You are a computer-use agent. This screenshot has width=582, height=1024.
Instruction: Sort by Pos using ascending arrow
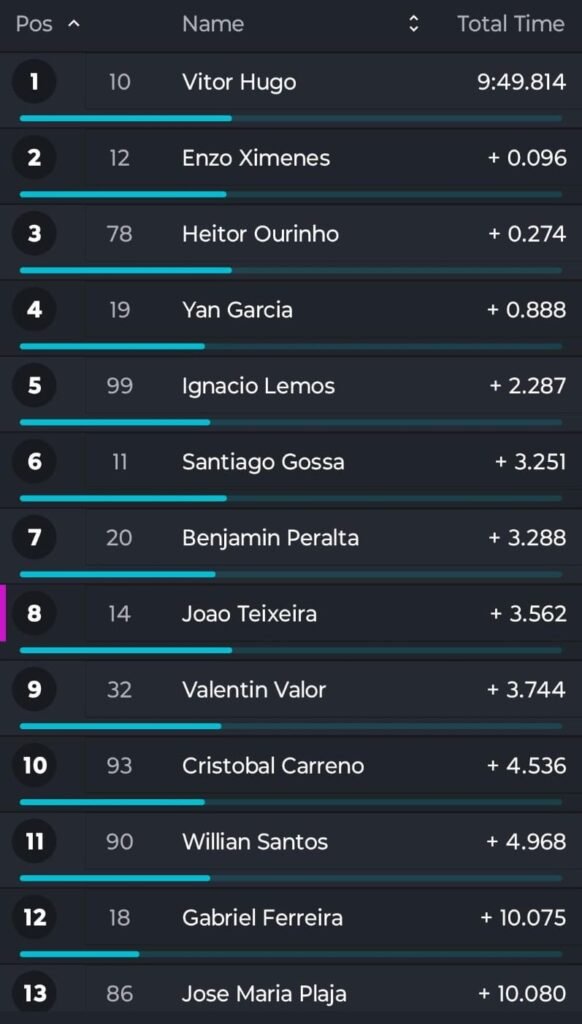74,24
